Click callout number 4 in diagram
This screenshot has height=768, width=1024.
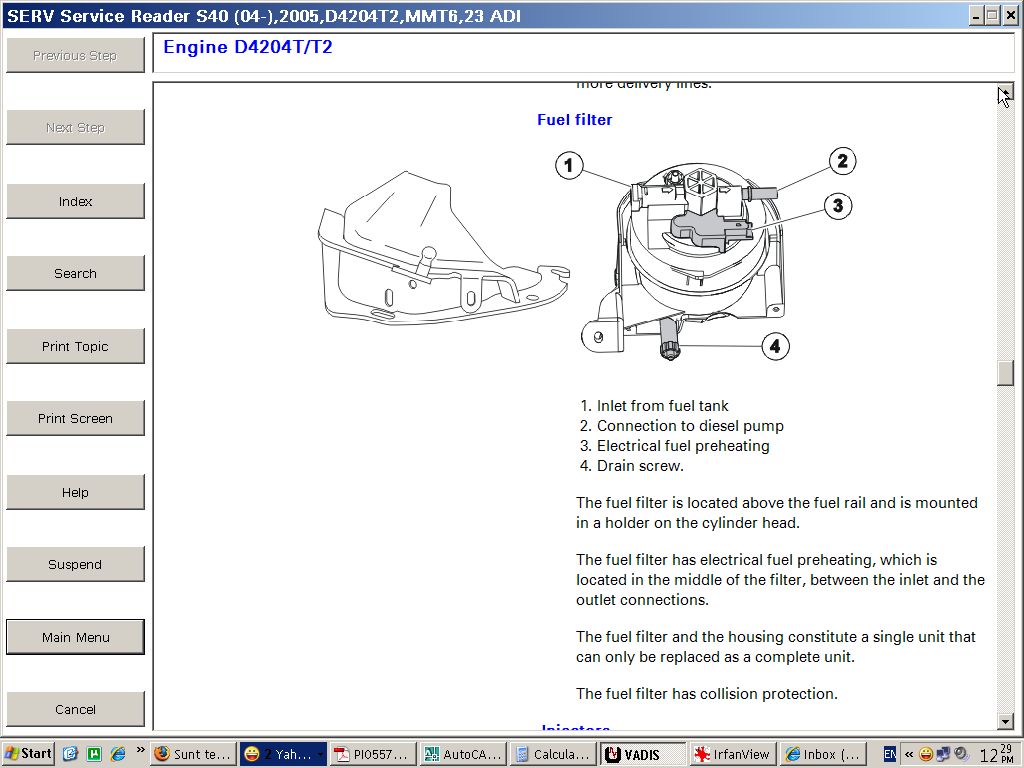(775, 345)
